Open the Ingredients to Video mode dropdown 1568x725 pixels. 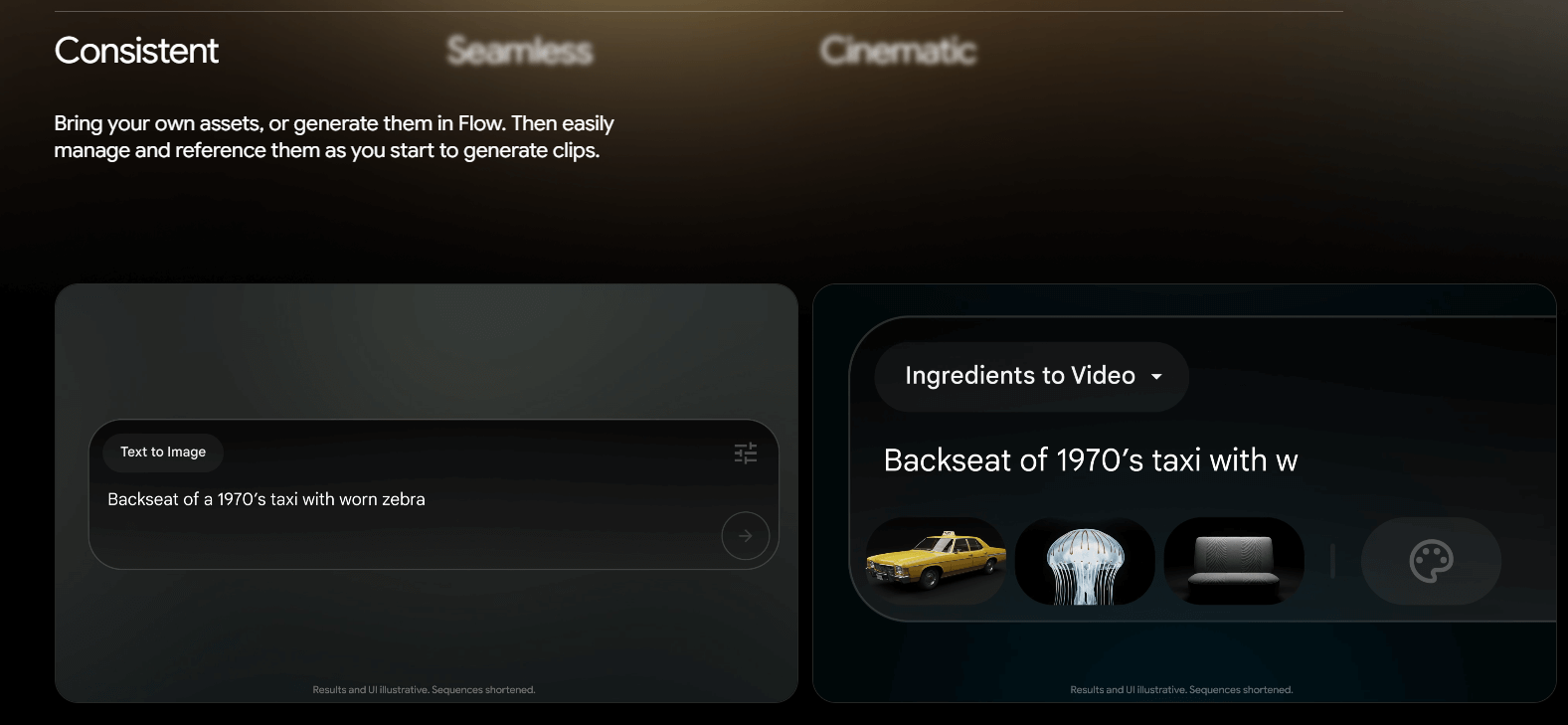(1020, 376)
